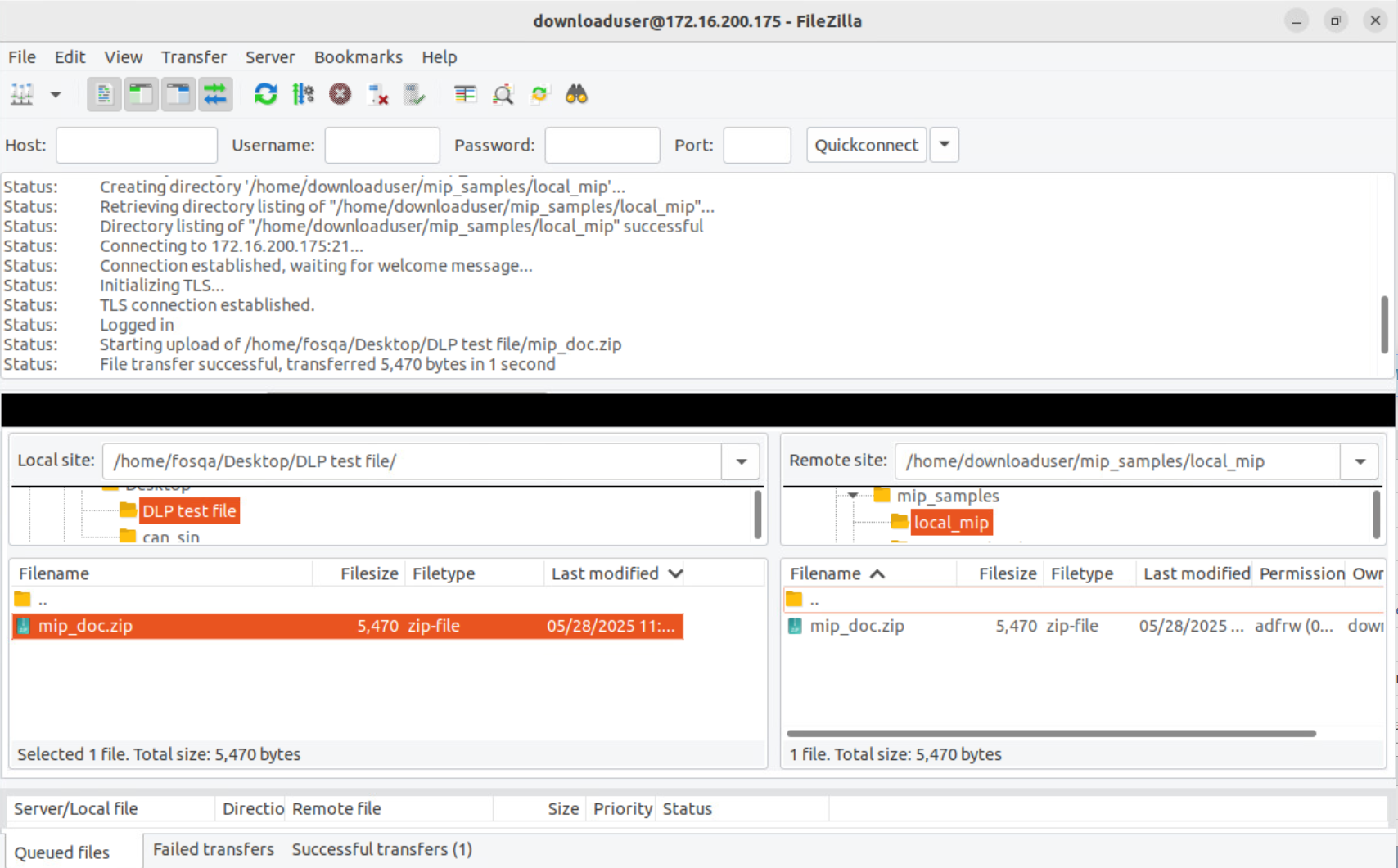1398x868 pixels.
Task: Collapse the mip_samples folder in remote tree
Action: pos(853,496)
